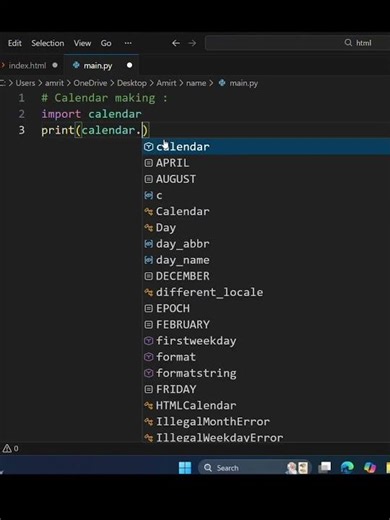Click the command center search box

click(297, 43)
